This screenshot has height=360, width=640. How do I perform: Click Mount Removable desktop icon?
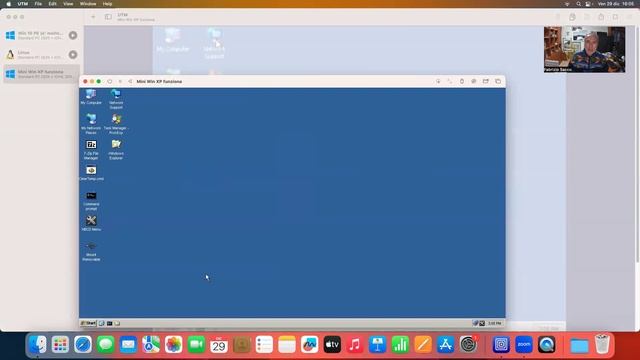91,251
